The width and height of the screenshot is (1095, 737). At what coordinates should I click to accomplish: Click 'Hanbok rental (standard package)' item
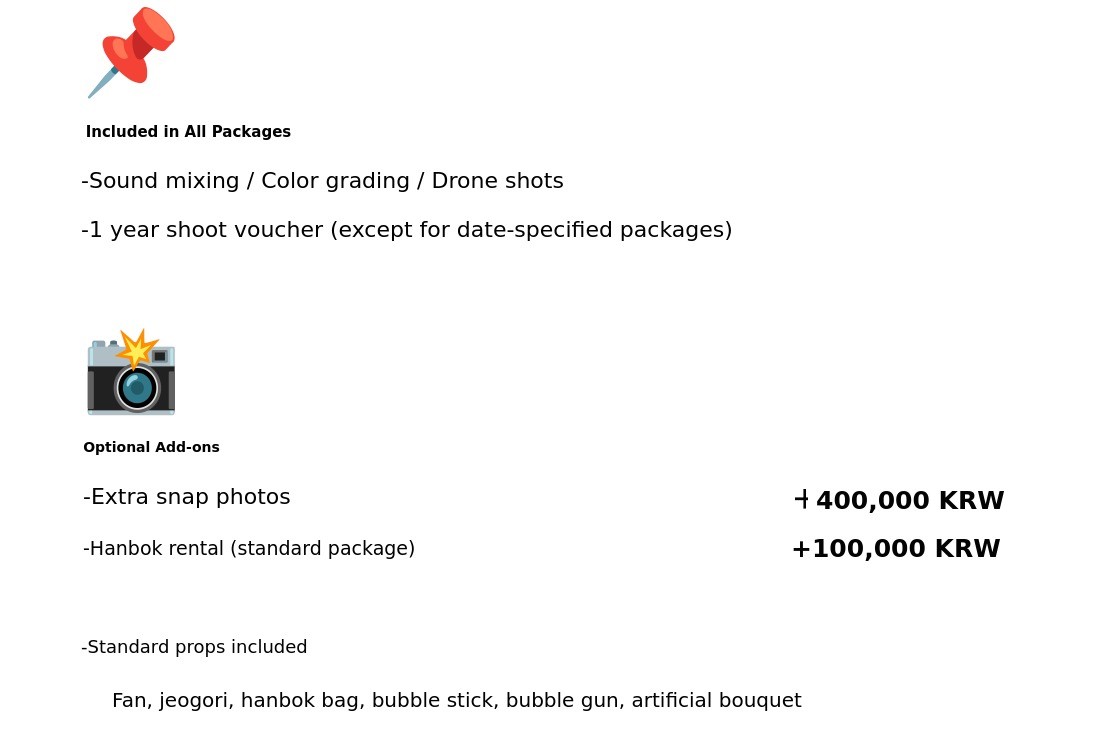pyautogui.click(x=249, y=548)
